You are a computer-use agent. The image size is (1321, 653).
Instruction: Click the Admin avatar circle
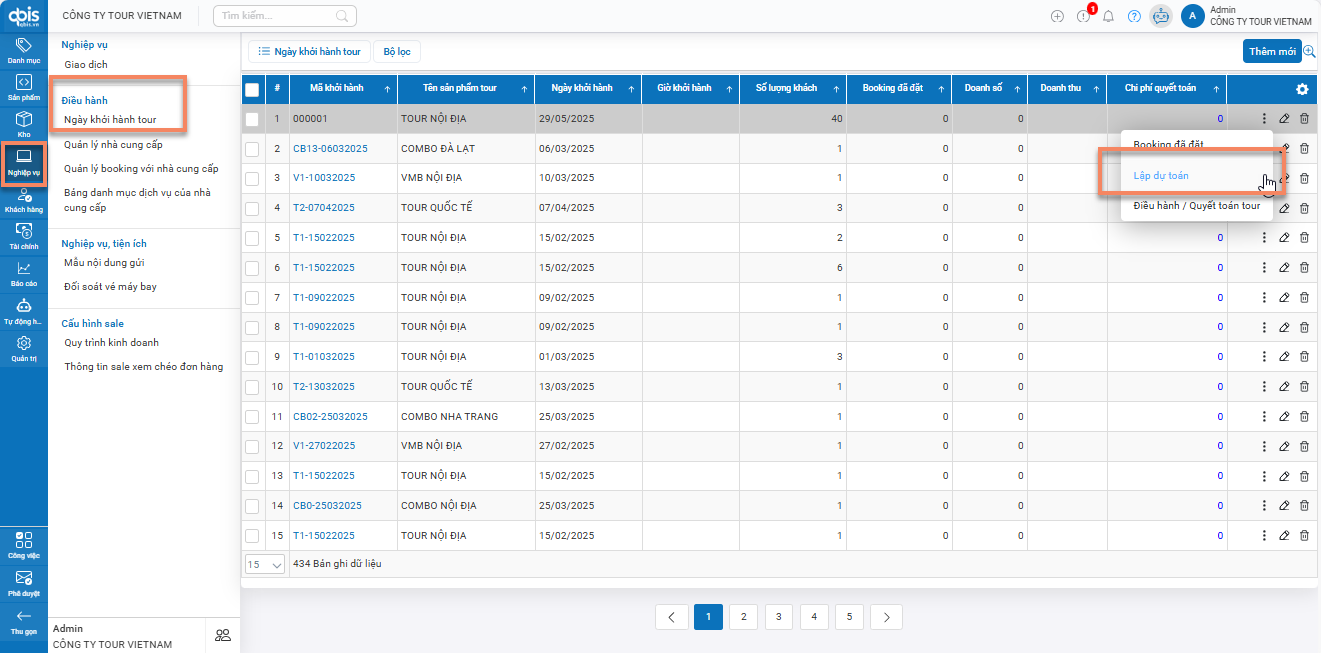(1192, 16)
